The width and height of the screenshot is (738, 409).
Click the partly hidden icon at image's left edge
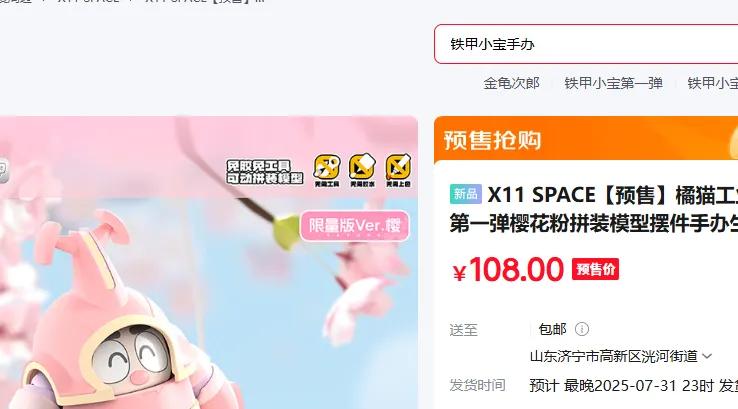[x=3, y=170]
